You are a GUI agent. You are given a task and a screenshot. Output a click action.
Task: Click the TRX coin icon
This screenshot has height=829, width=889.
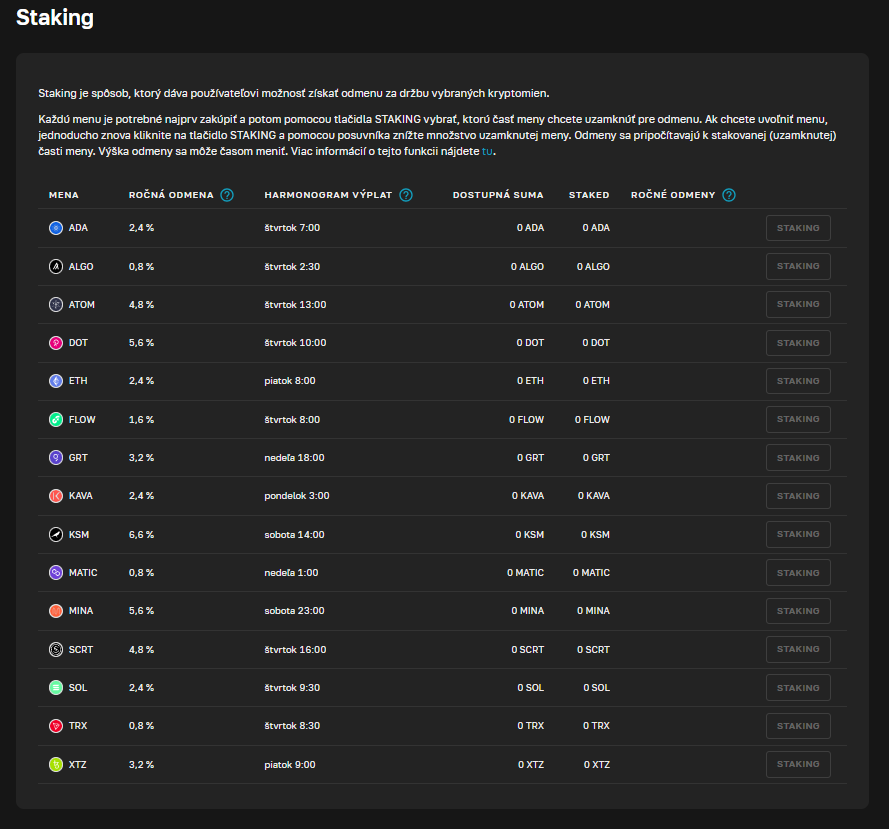click(56, 726)
